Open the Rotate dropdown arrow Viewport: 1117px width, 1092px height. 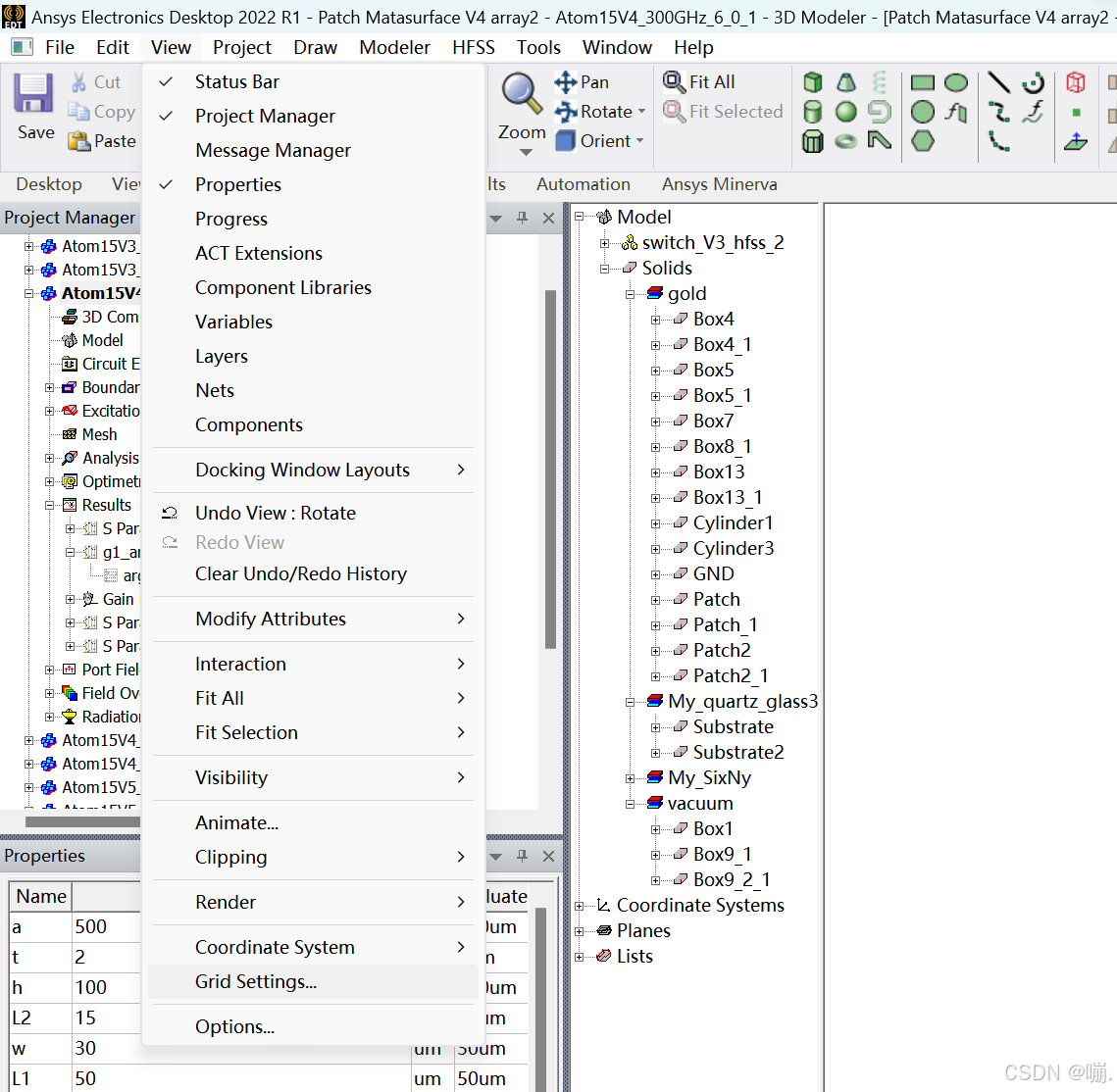click(x=641, y=112)
